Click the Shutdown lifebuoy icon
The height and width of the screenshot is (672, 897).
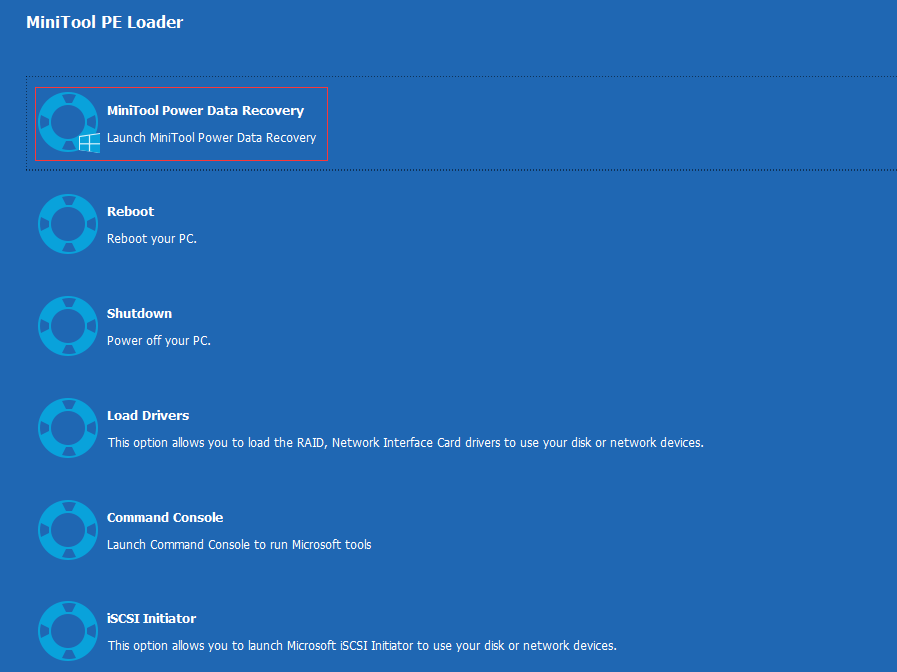(68, 325)
